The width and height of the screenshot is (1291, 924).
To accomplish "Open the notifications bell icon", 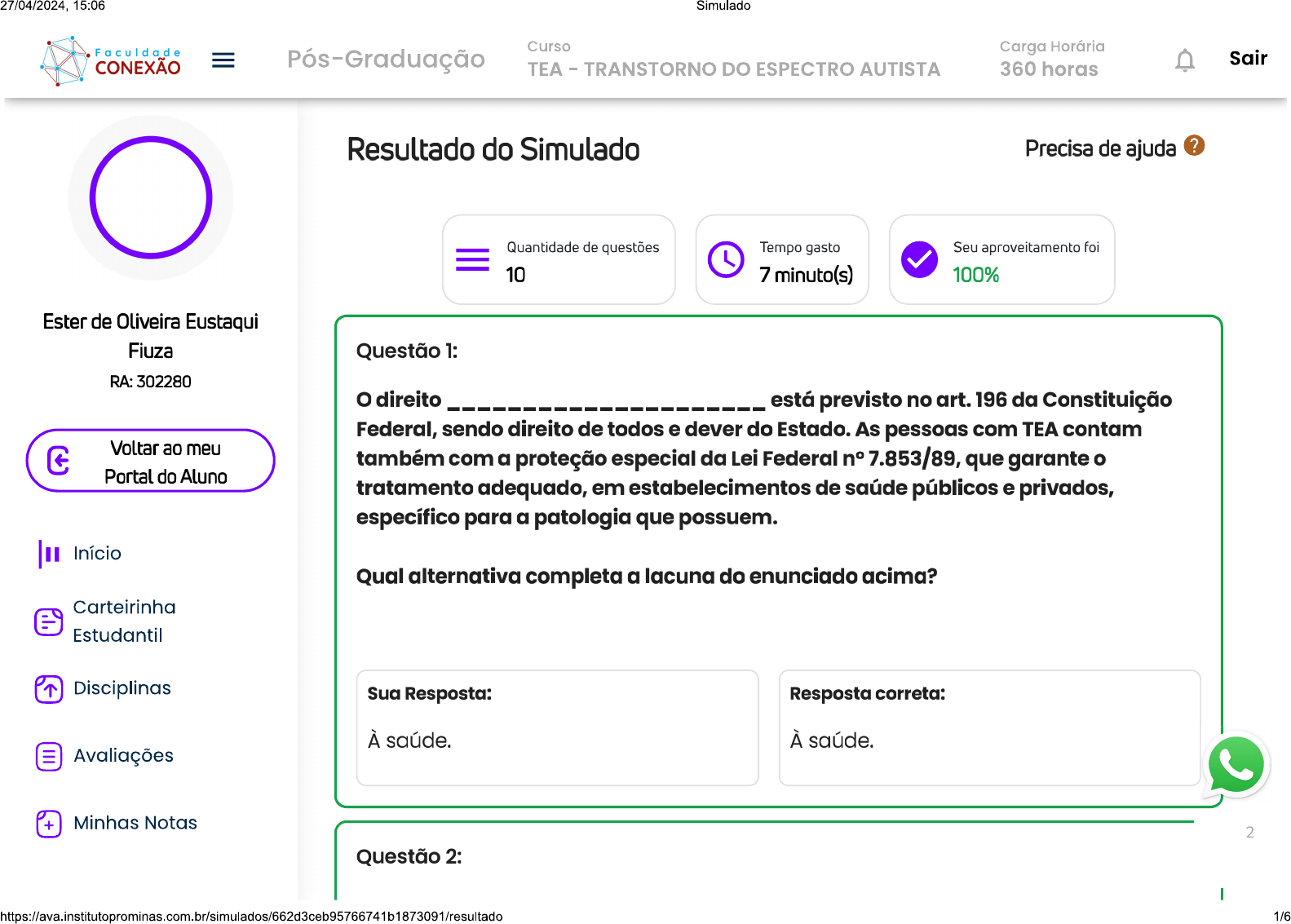I will [x=1184, y=60].
